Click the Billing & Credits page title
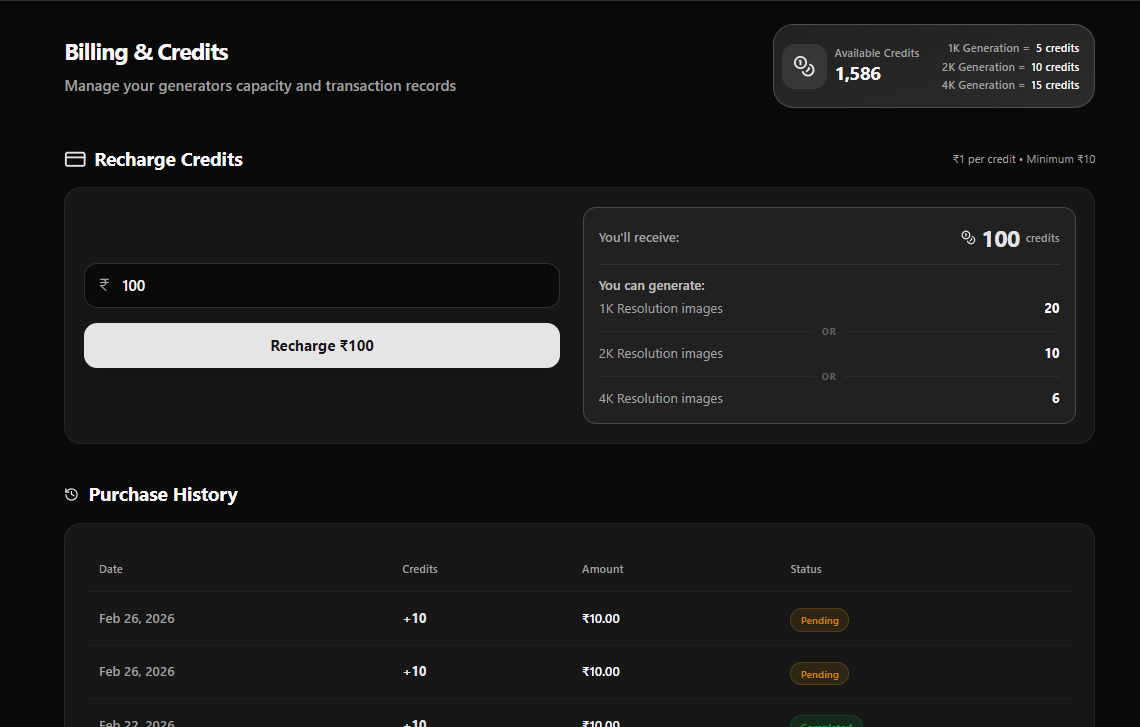 [x=146, y=51]
